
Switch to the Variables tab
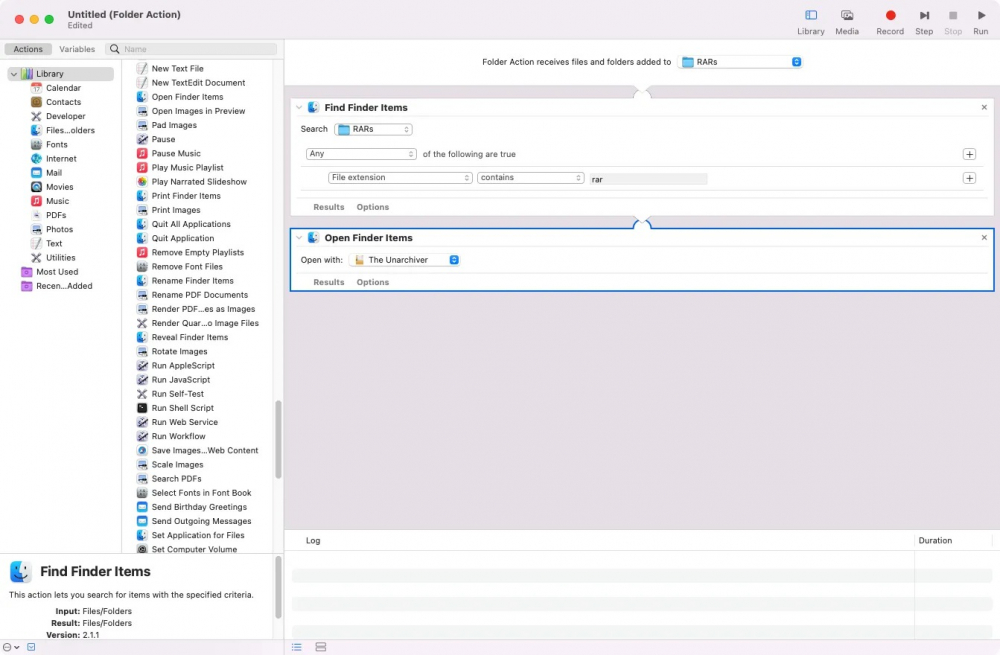click(77, 49)
